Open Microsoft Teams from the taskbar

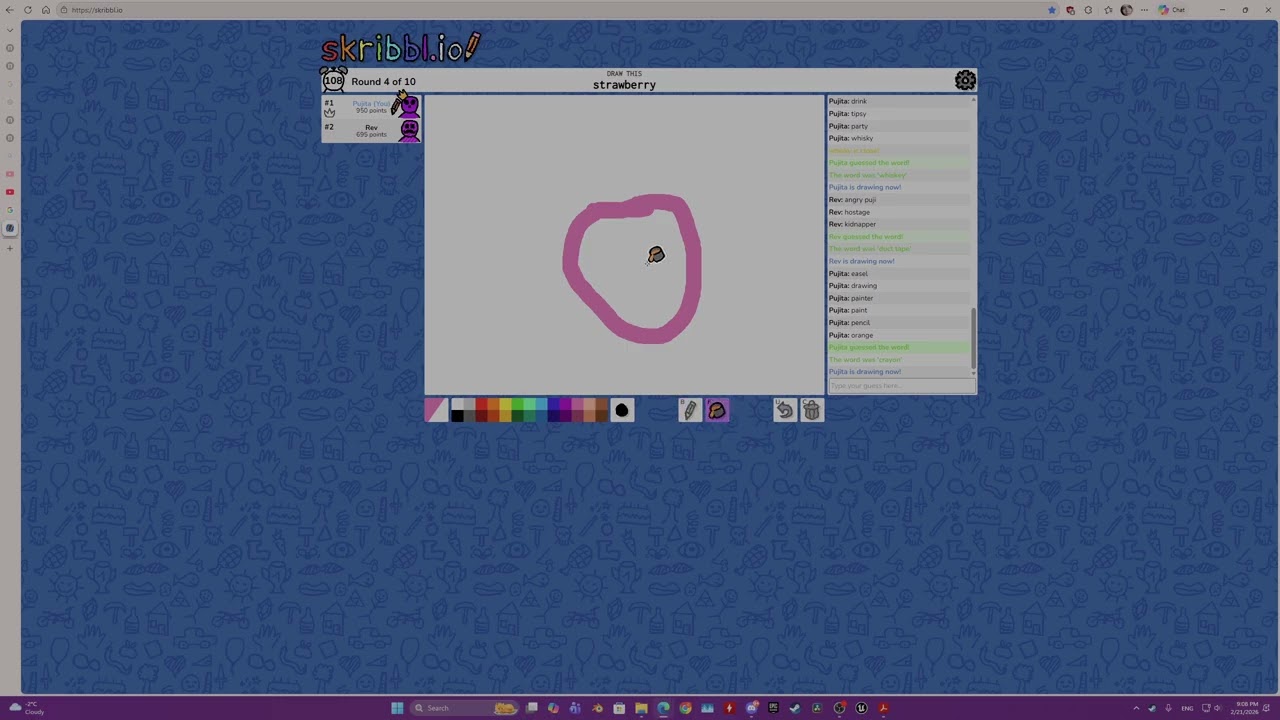(x=575, y=708)
